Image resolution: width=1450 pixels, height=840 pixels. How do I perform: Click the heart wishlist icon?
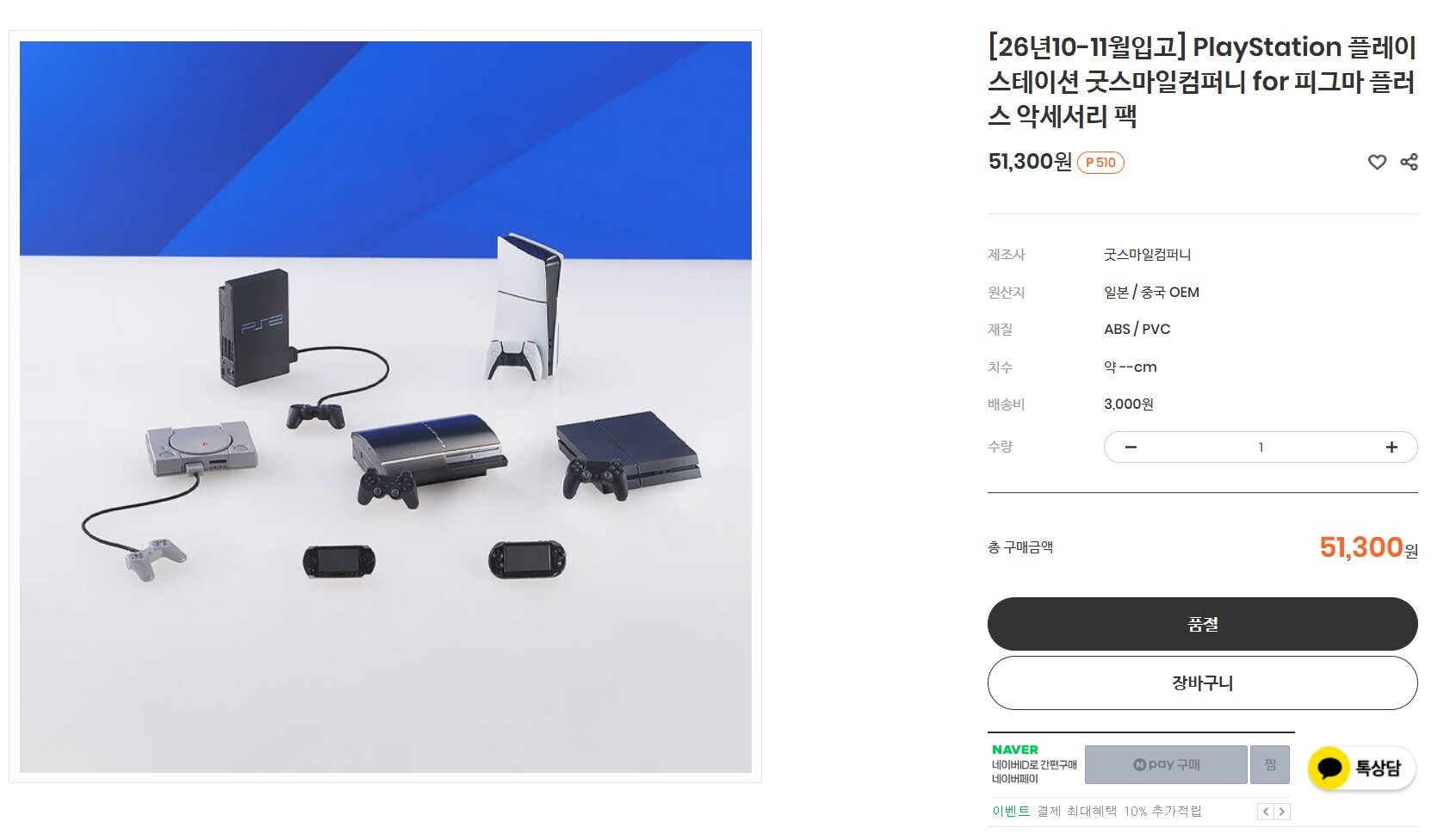tap(1377, 162)
